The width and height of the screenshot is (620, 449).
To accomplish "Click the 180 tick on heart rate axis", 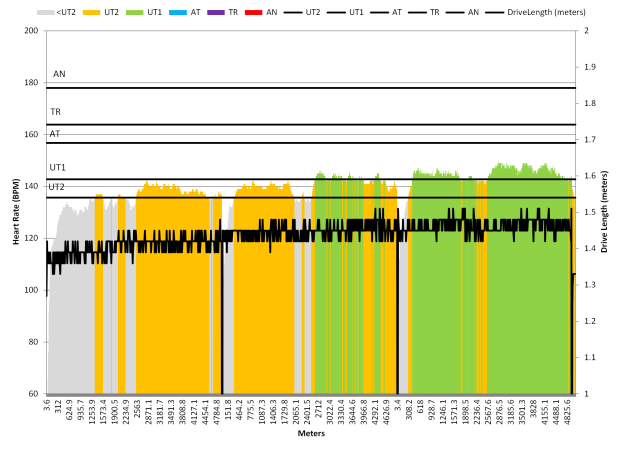I will click(32, 83).
